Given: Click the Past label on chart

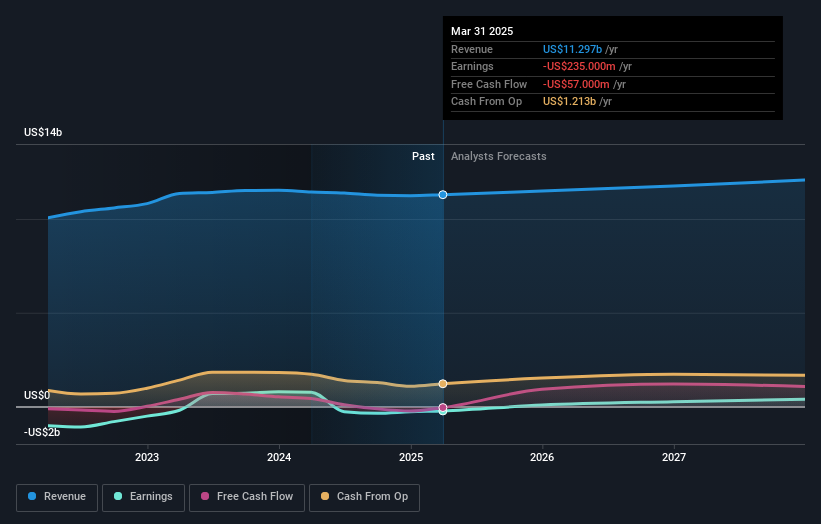Looking at the screenshot, I should [x=423, y=157].
